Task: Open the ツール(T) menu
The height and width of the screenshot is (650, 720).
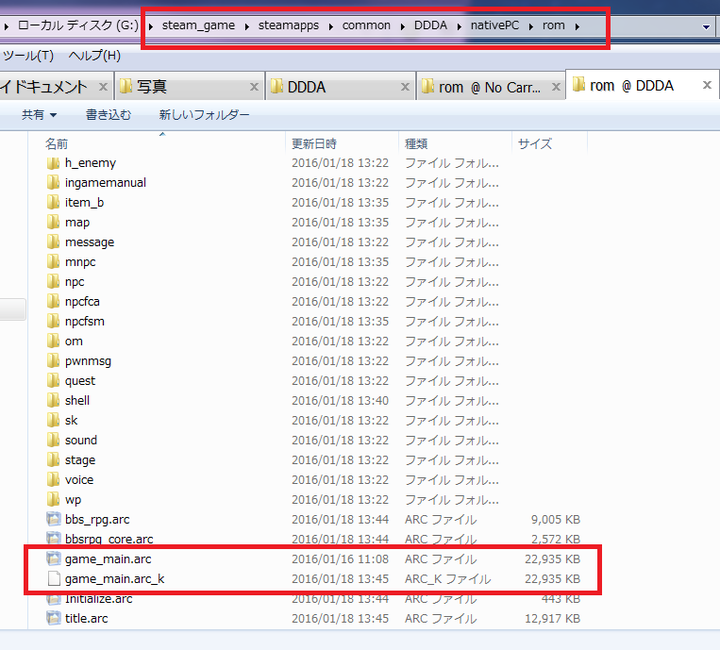Action: 28,56
